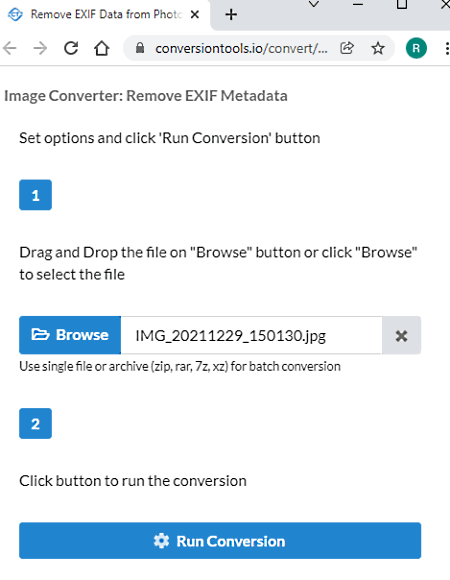
Task: Go back with the back arrow
Action: coord(10,48)
